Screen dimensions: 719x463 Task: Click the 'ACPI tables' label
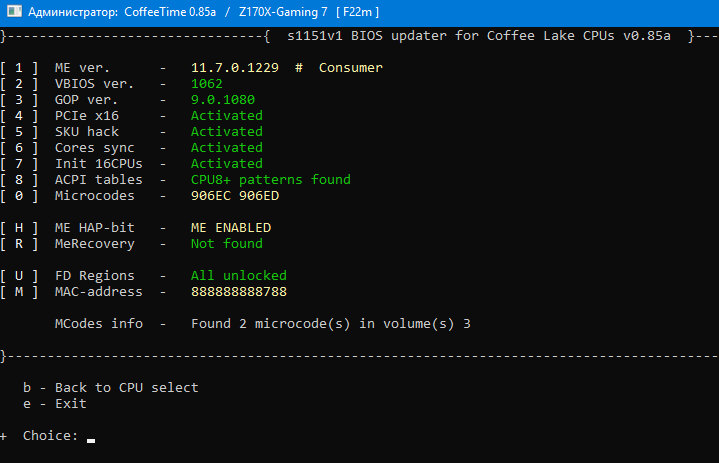[99, 180]
